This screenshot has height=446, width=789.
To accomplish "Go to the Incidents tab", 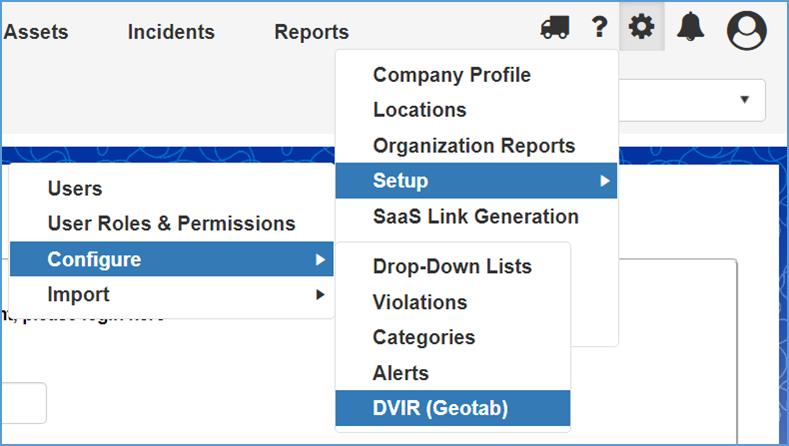I will coord(171,32).
